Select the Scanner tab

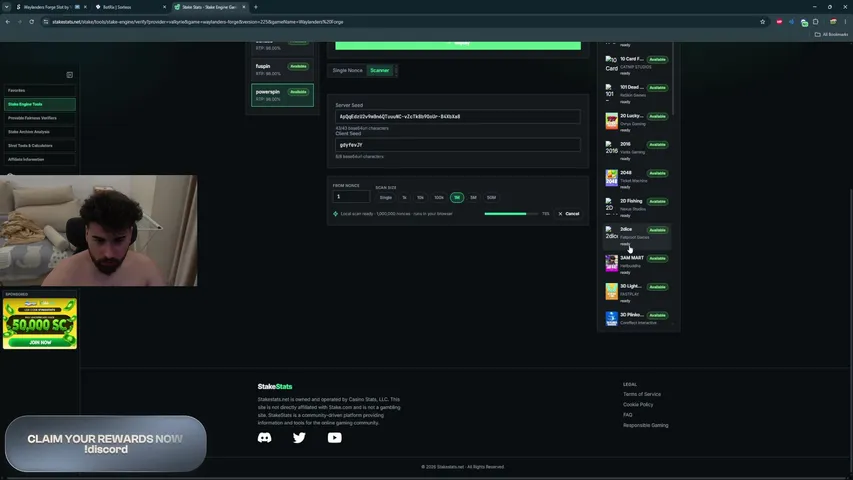[x=379, y=70]
